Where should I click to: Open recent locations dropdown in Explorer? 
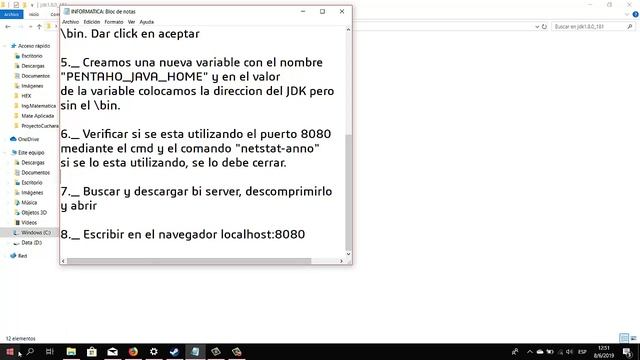[30, 27]
